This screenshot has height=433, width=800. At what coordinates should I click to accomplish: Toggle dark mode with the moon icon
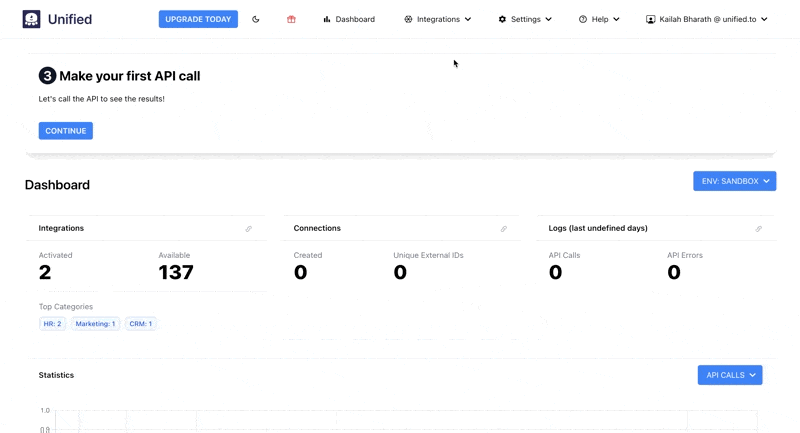tap(256, 19)
